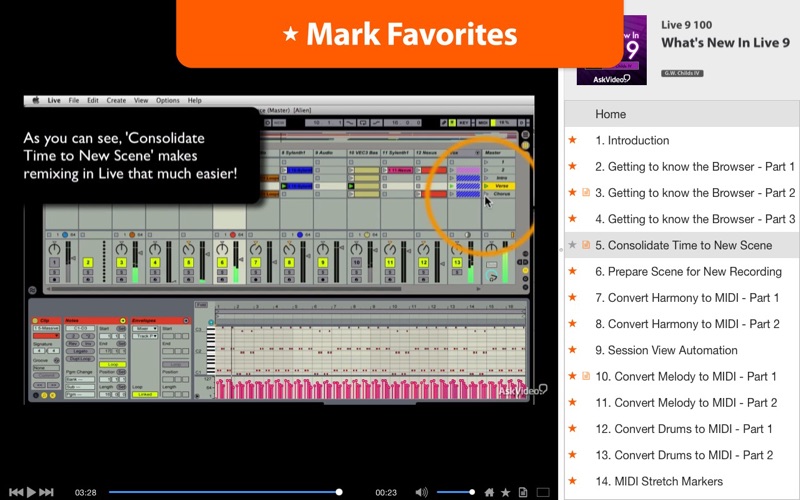Mute audio with the speaker icon
This screenshot has height=500, width=800.
[x=421, y=492]
